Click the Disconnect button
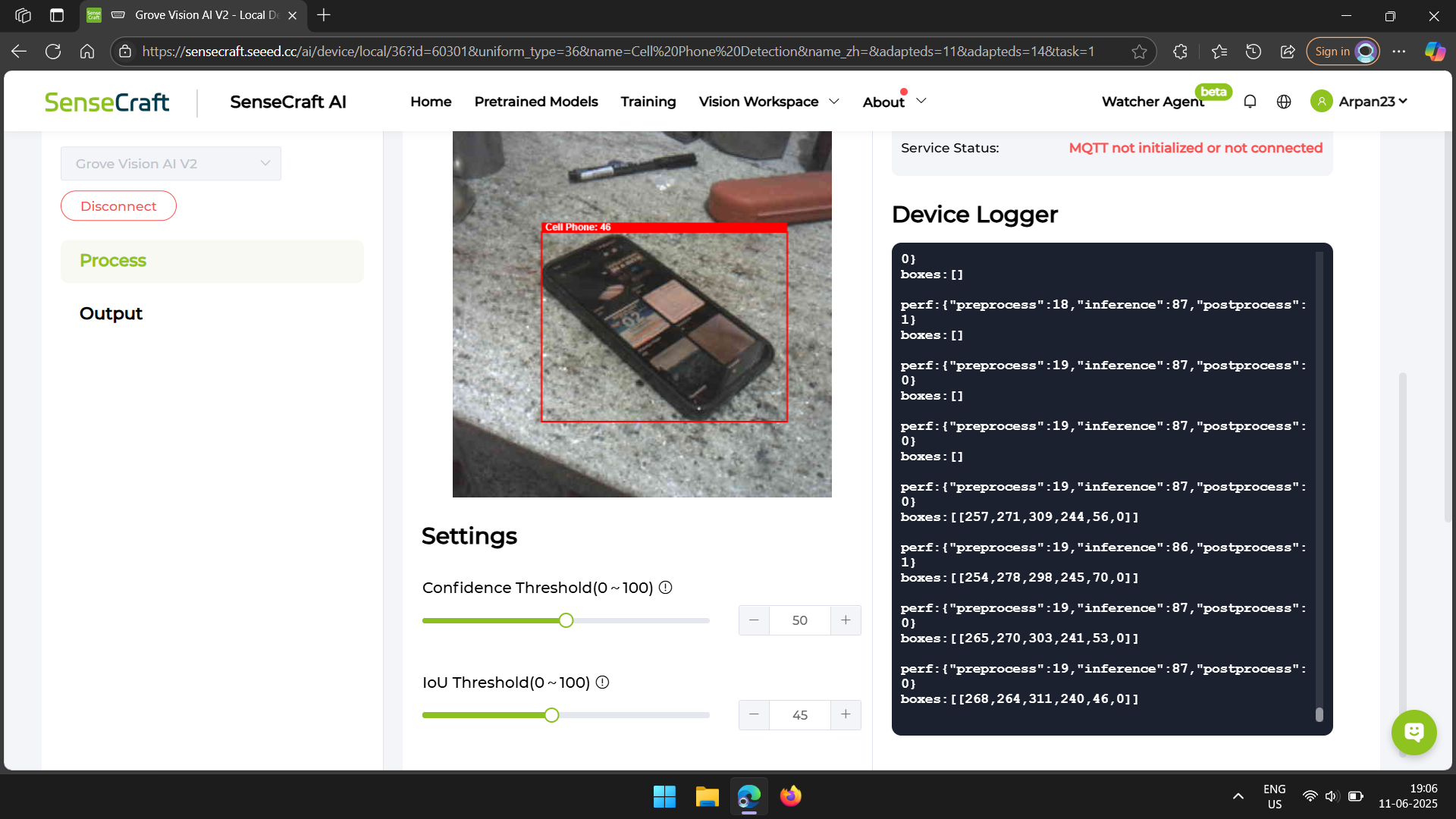This screenshot has height=819, width=1456. [x=118, y=206]
